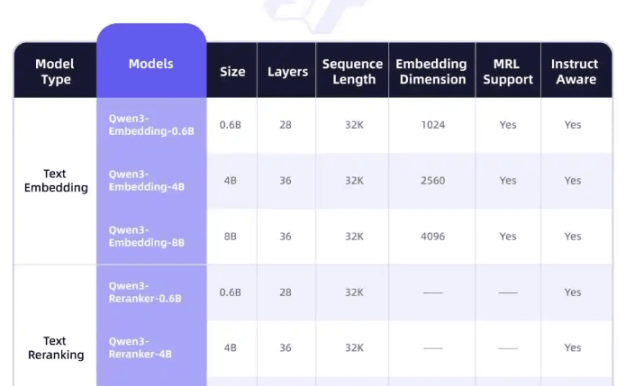Click the Embedding Dimension header
Viewport: 626px width, 386px height.
pyautogui.click(x=432, y=71)
